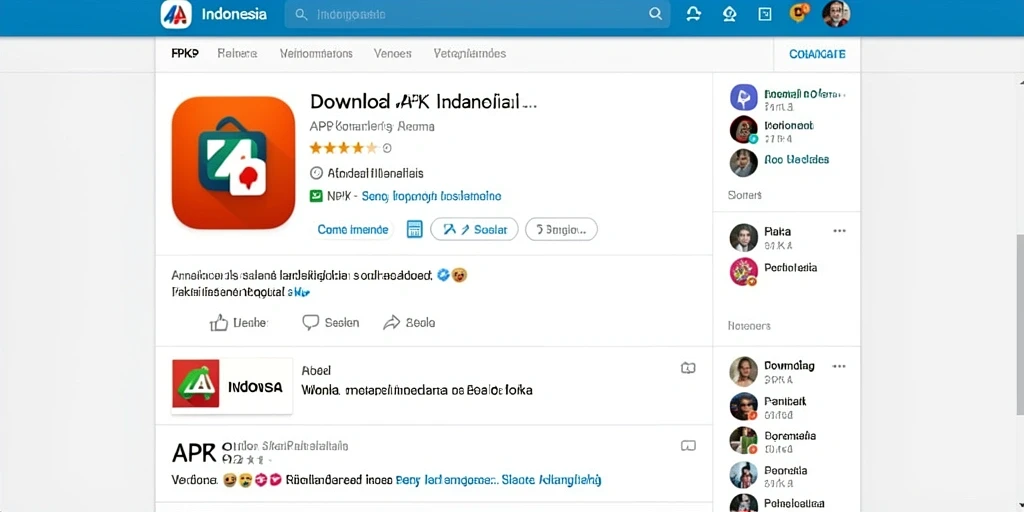This screenshot has height=512, width=1024.
Task: Click the bookmark icon on Aboel row
Action: [688, 368]
